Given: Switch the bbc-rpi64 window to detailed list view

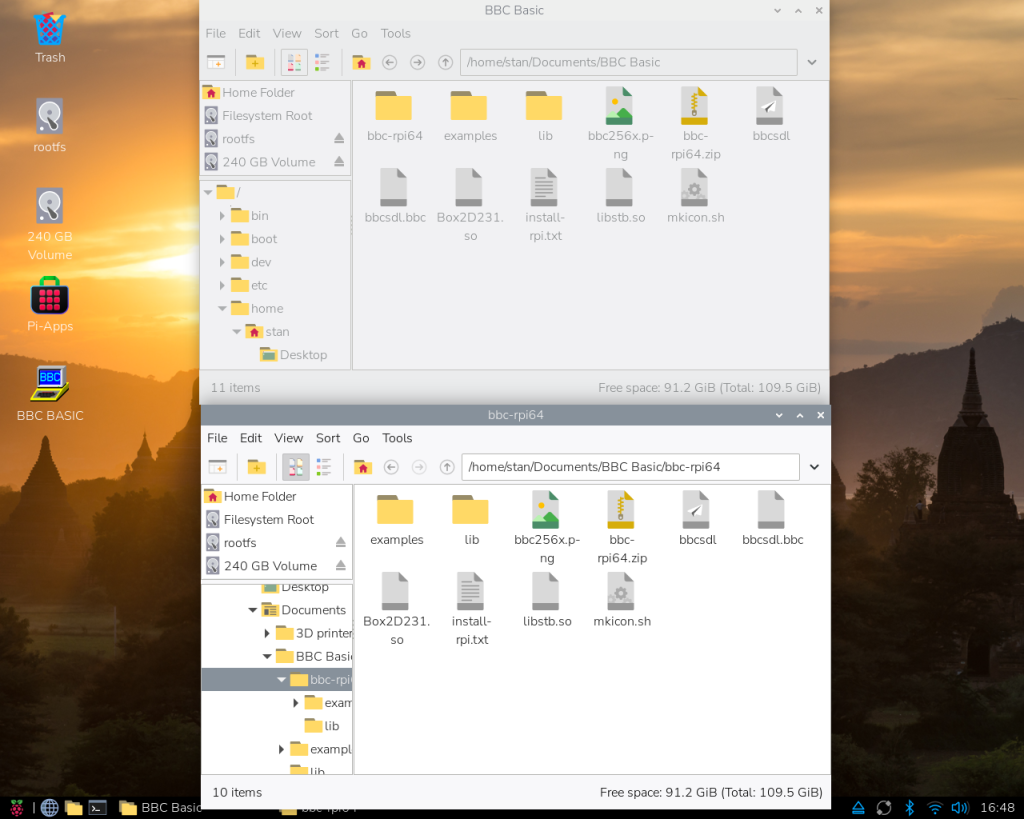Looking at the screenshot, I should [x=323, y=467].
